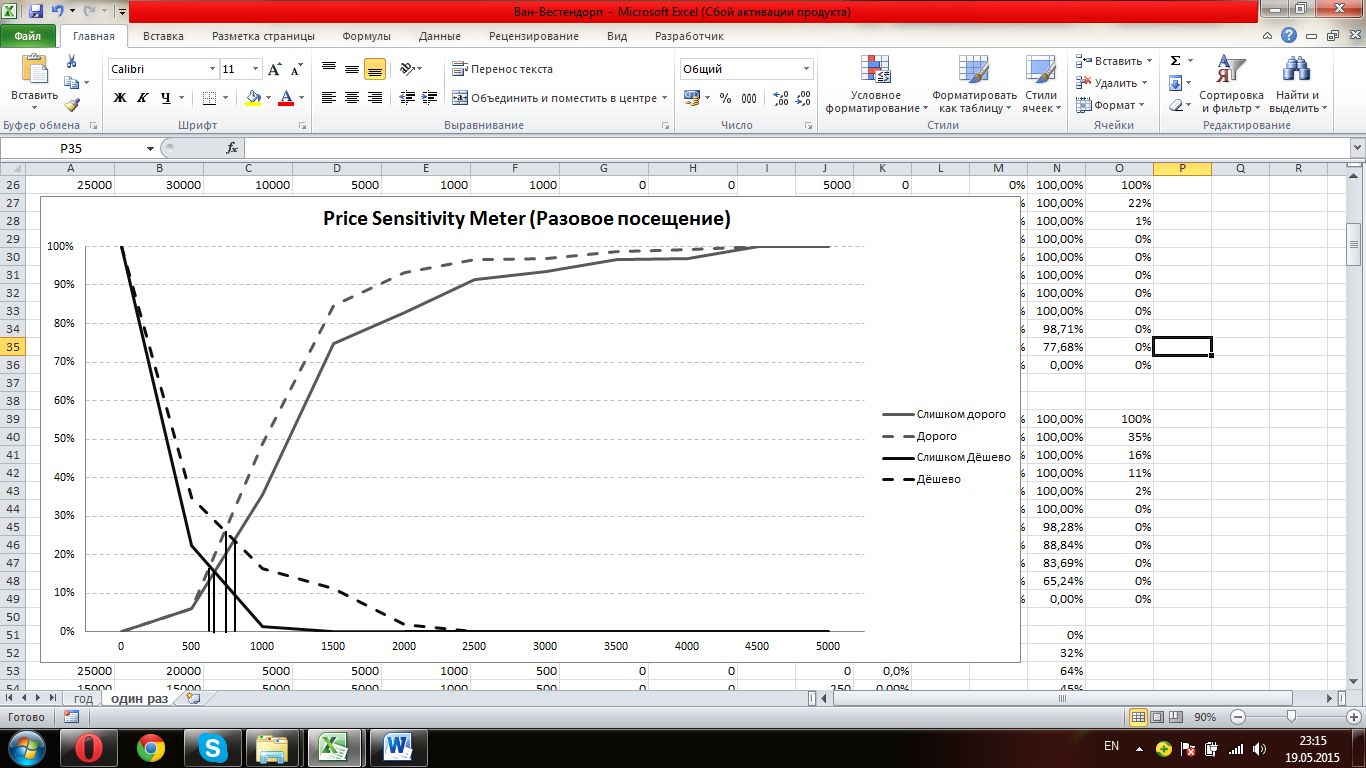1366x768 pixels.
Task: Switch to the Данные tab
Action: pyautogui.click(x=440, y=36)
